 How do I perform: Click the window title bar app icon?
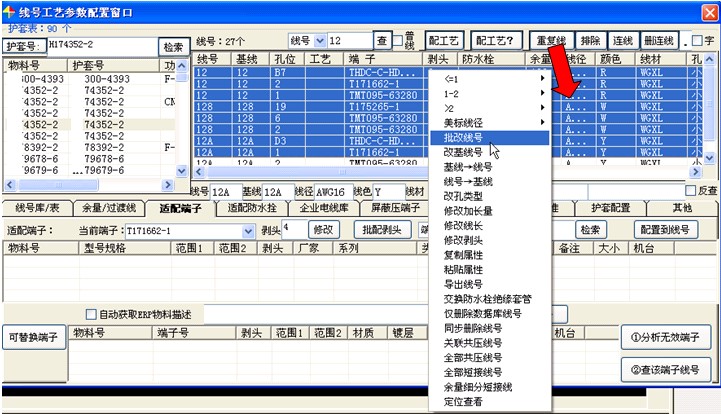[x=11, y=11]
